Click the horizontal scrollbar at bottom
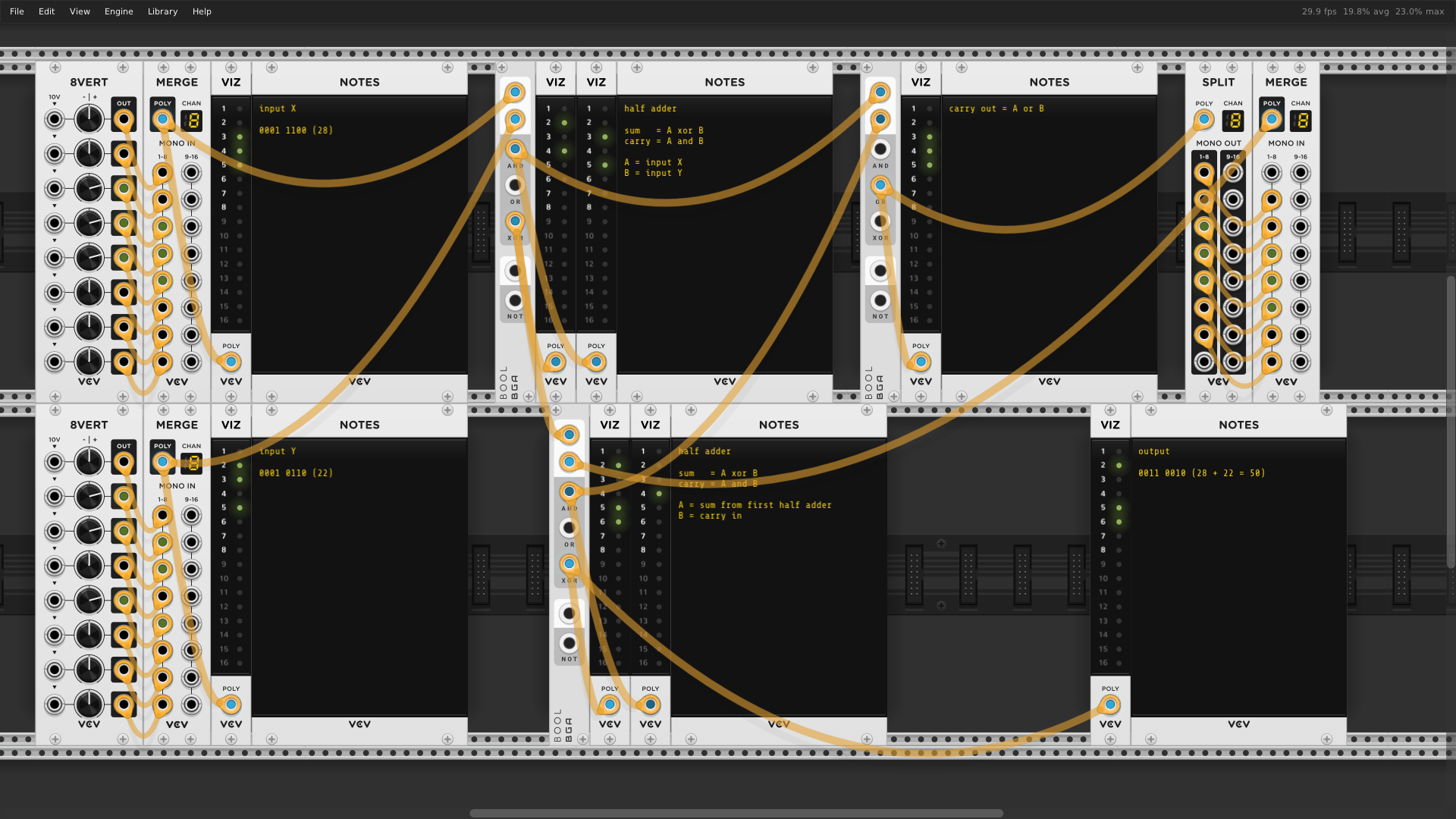The width and height of the screenshot is (1456, 819). click(736, 813)
